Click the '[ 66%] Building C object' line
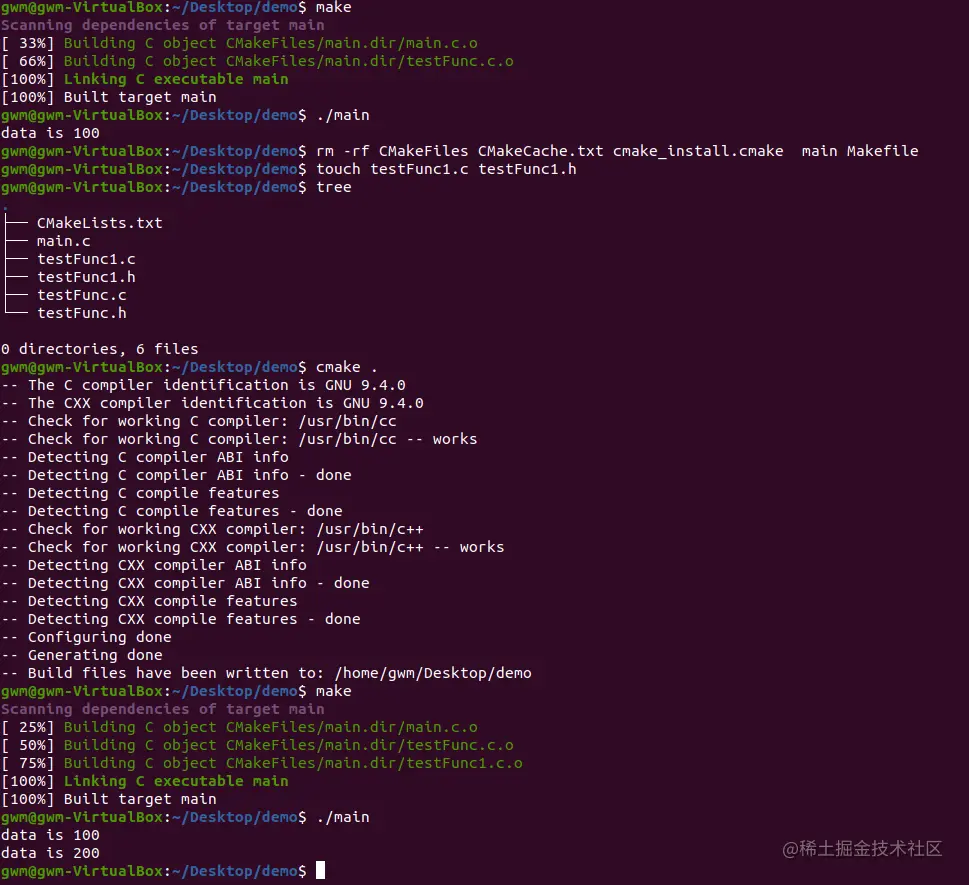Image resolution: width=969 pixels, height=885 pixels. (257, 61)
